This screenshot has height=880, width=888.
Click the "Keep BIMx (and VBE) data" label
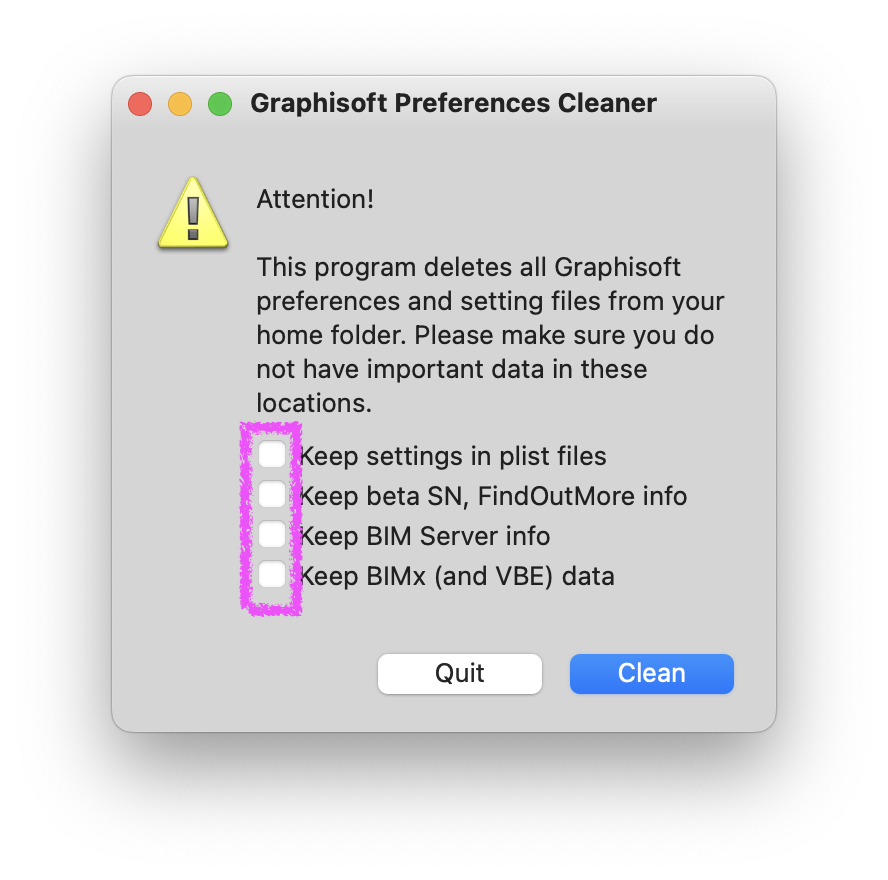(x=455, y=575)
